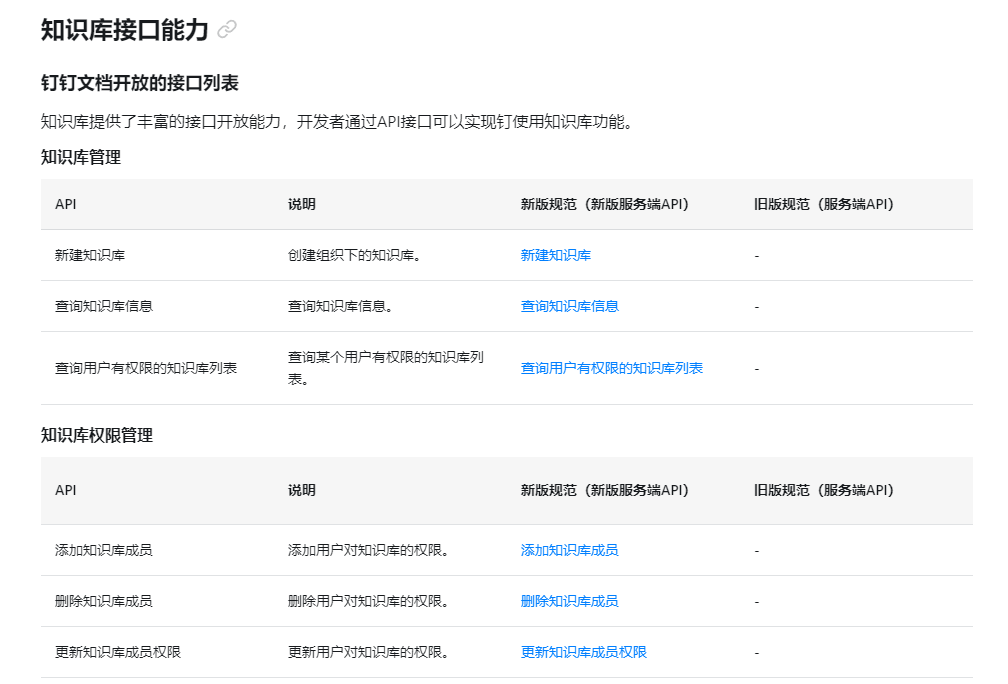The image size is (1008, 684).
Task: Click the description 更新用户对知识库的权限。
Action: pos(368,652)
